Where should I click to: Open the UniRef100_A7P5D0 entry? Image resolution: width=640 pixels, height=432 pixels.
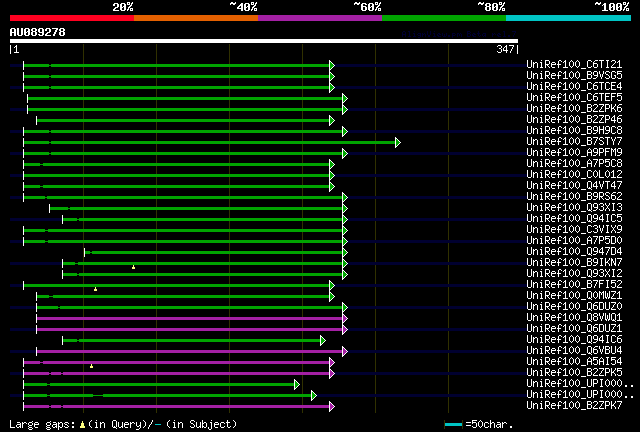point(574,240)
